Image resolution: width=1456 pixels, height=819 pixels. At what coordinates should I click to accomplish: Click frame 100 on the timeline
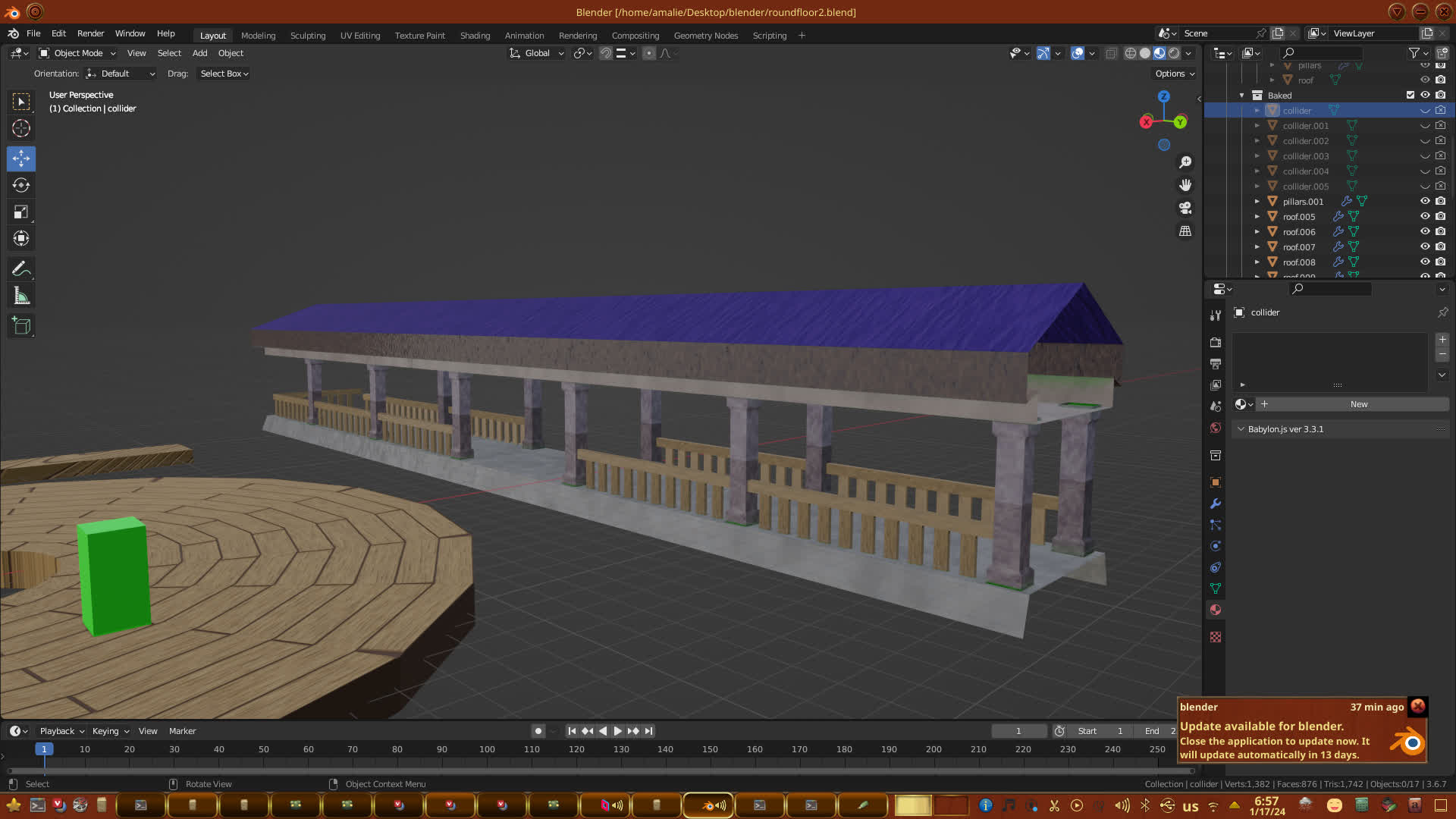click(487, 749)
